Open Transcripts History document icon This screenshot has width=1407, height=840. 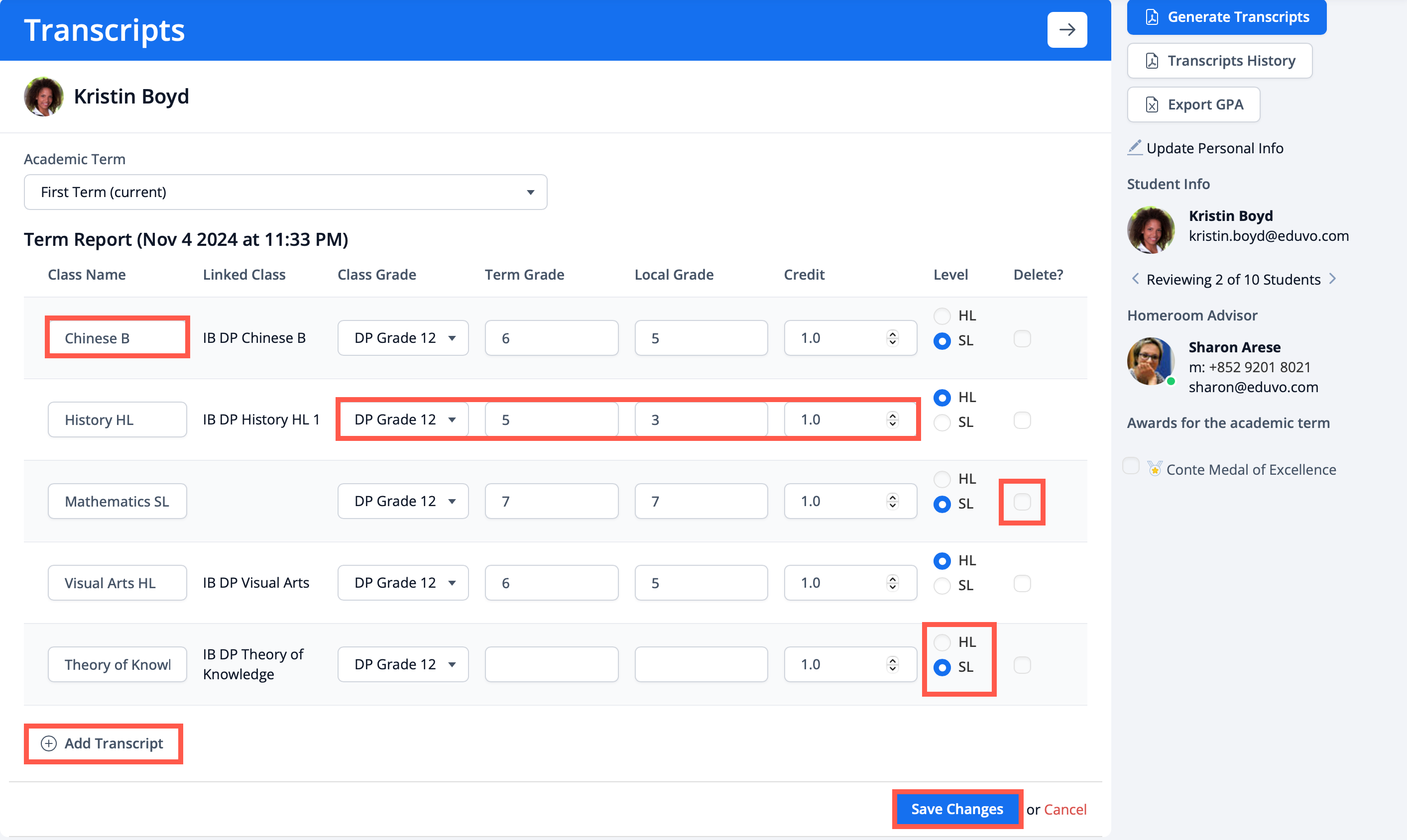click(1152, 61)
